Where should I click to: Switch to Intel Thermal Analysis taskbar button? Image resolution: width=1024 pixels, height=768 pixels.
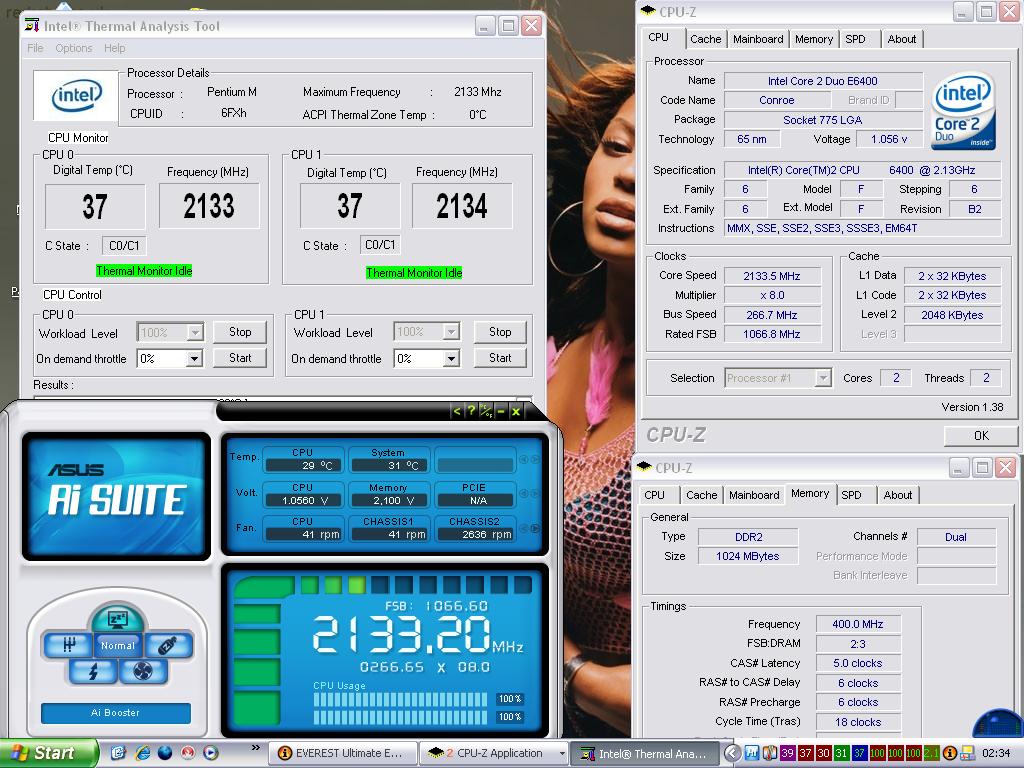click(x=645, y=754)
